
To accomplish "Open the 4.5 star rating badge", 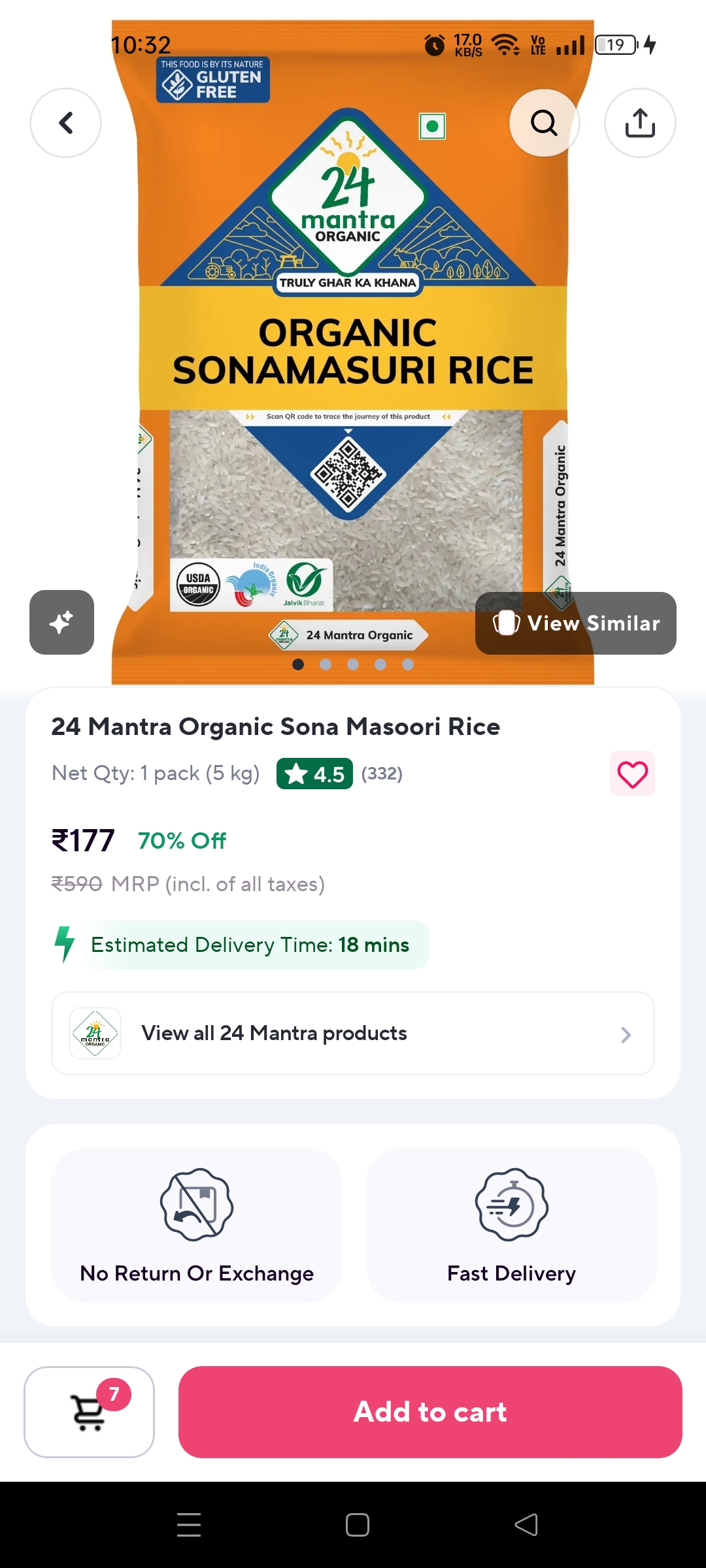I will click(x=314, y=774).
